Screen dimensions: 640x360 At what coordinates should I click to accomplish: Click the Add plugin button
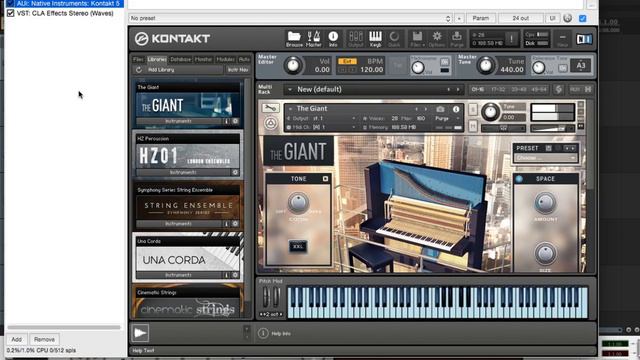click(x=17, y=339)
